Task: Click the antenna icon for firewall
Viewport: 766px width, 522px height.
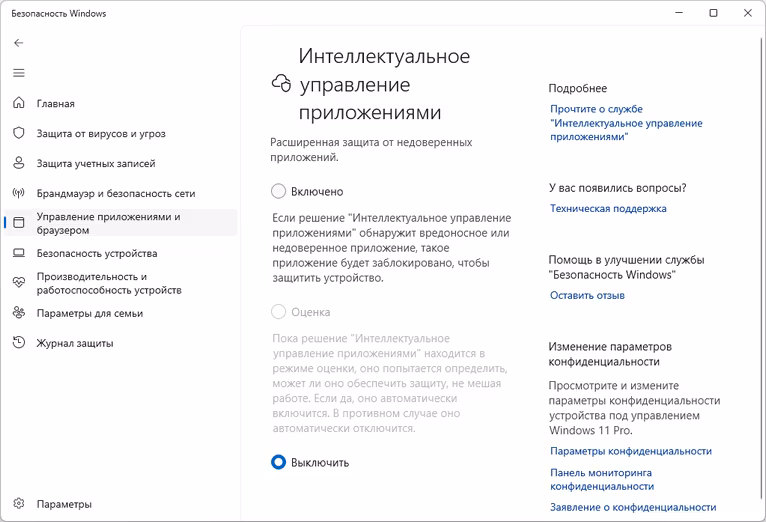Action: point(19,193)
